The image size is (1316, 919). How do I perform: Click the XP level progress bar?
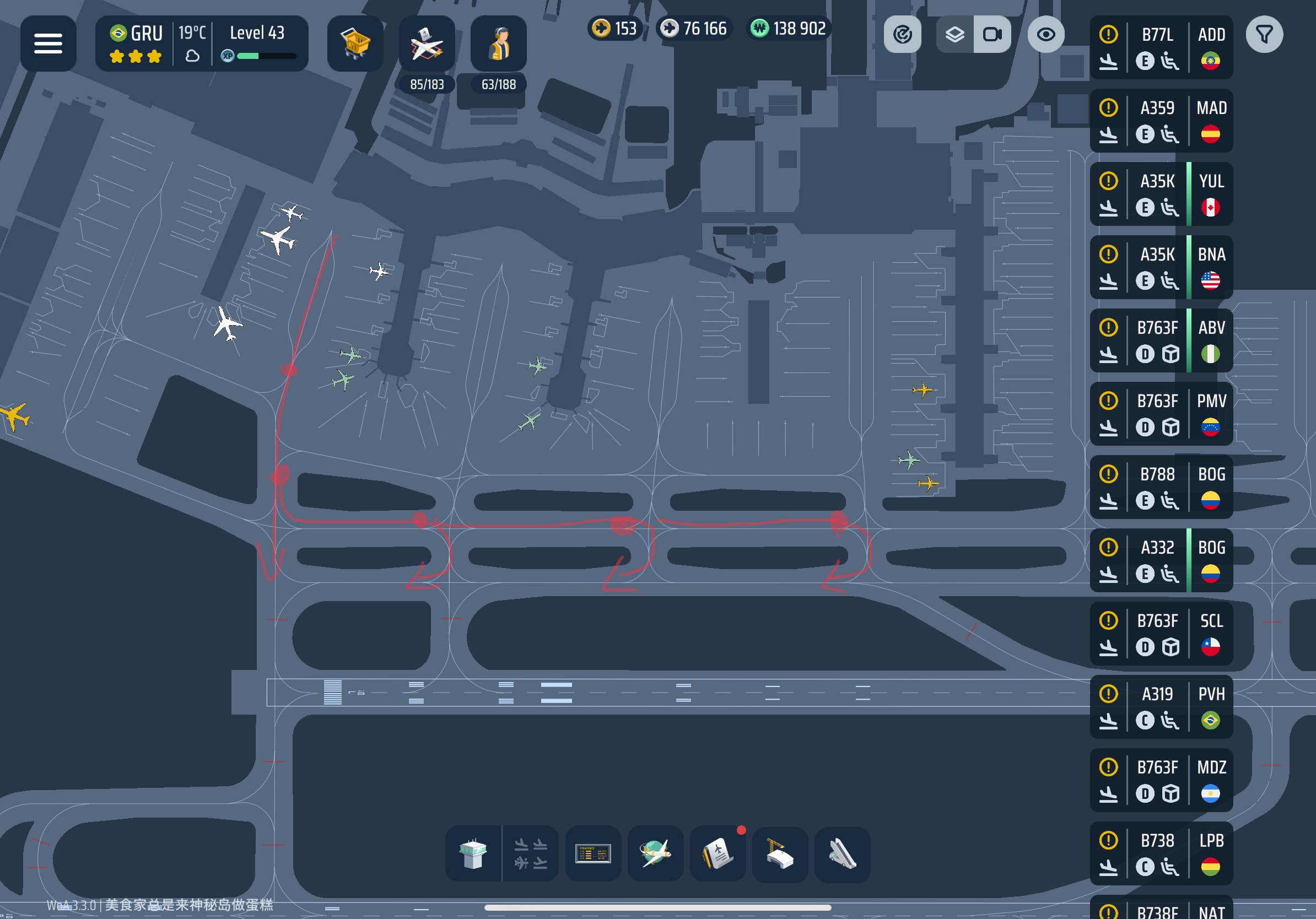tap(266, 56)
